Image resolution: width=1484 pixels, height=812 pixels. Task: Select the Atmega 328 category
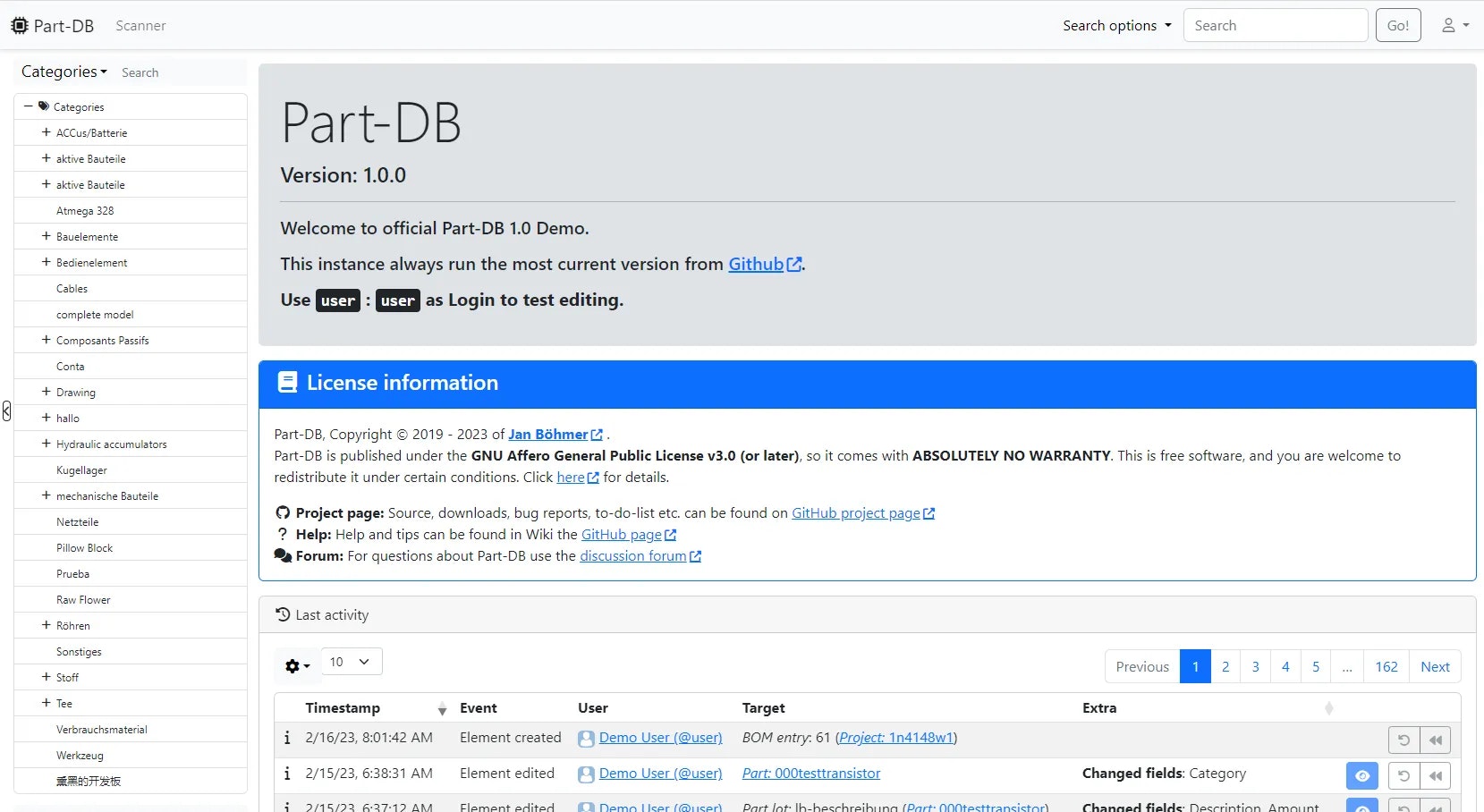(85, 211)
